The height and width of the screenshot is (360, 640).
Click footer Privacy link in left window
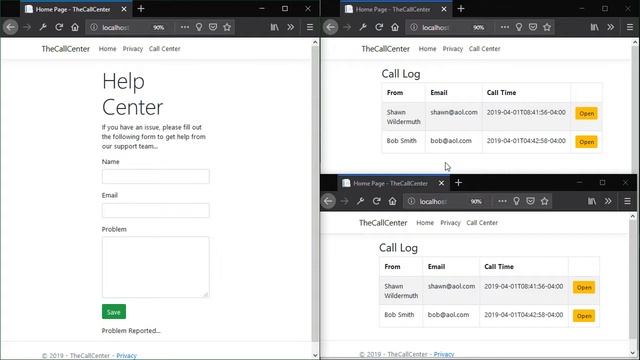[127, 356]
